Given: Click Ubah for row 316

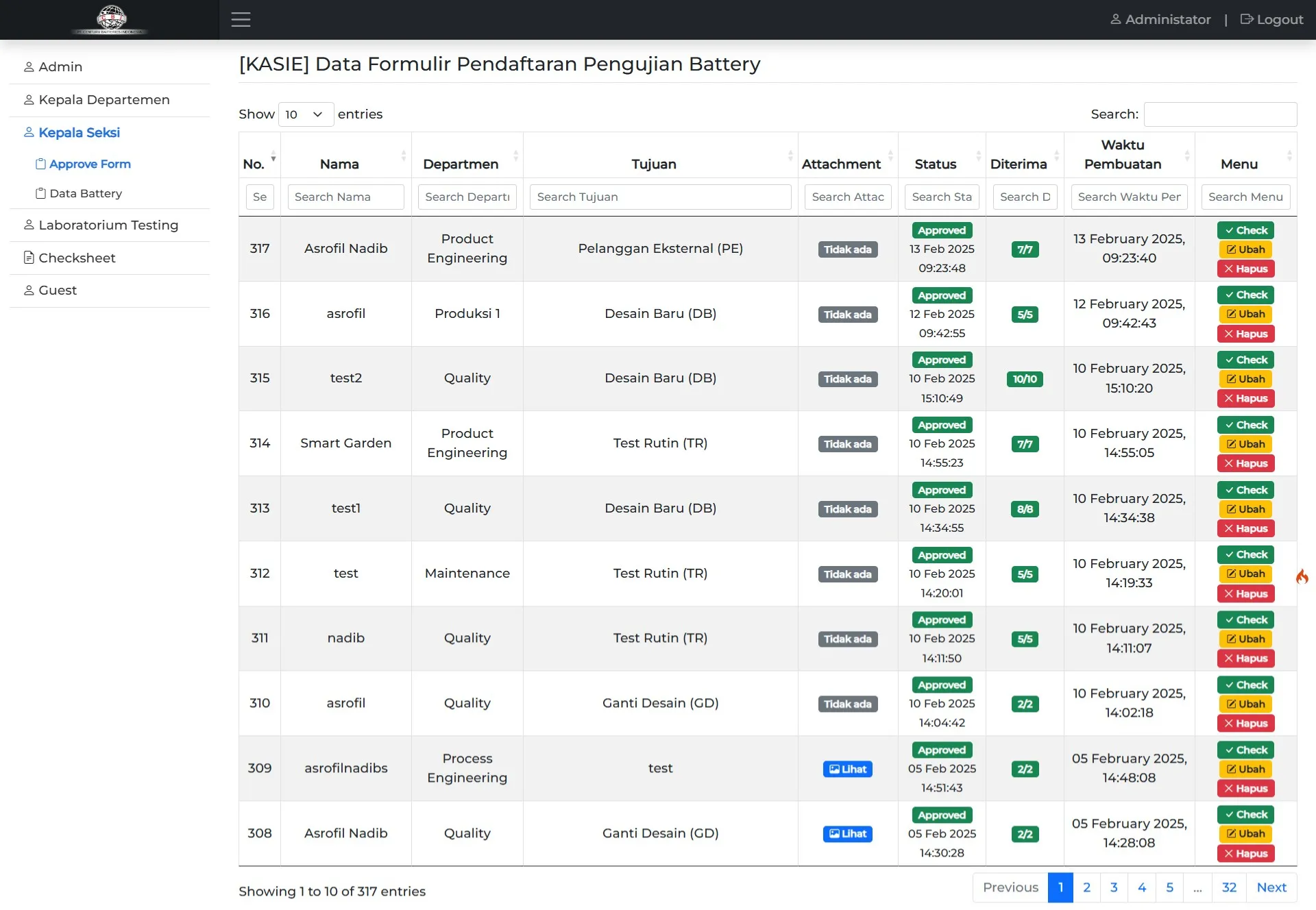Looking at the screenshot, I should pos(1245,315).
